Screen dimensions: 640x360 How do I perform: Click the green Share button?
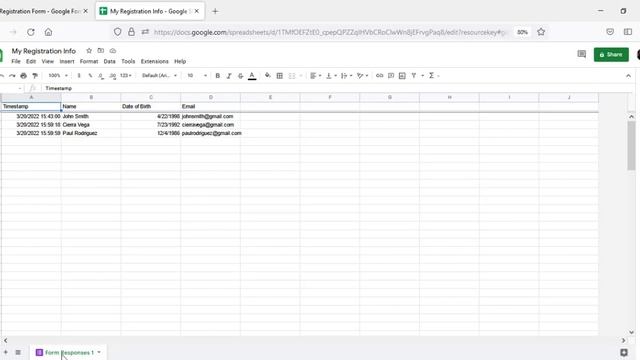[x=611, y=55]
